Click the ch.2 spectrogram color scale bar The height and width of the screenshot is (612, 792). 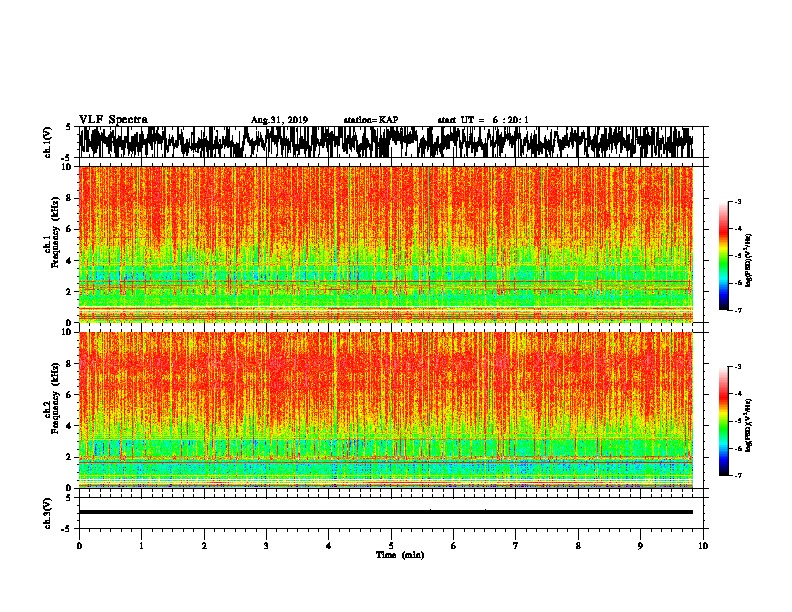(x=724, y=421)
